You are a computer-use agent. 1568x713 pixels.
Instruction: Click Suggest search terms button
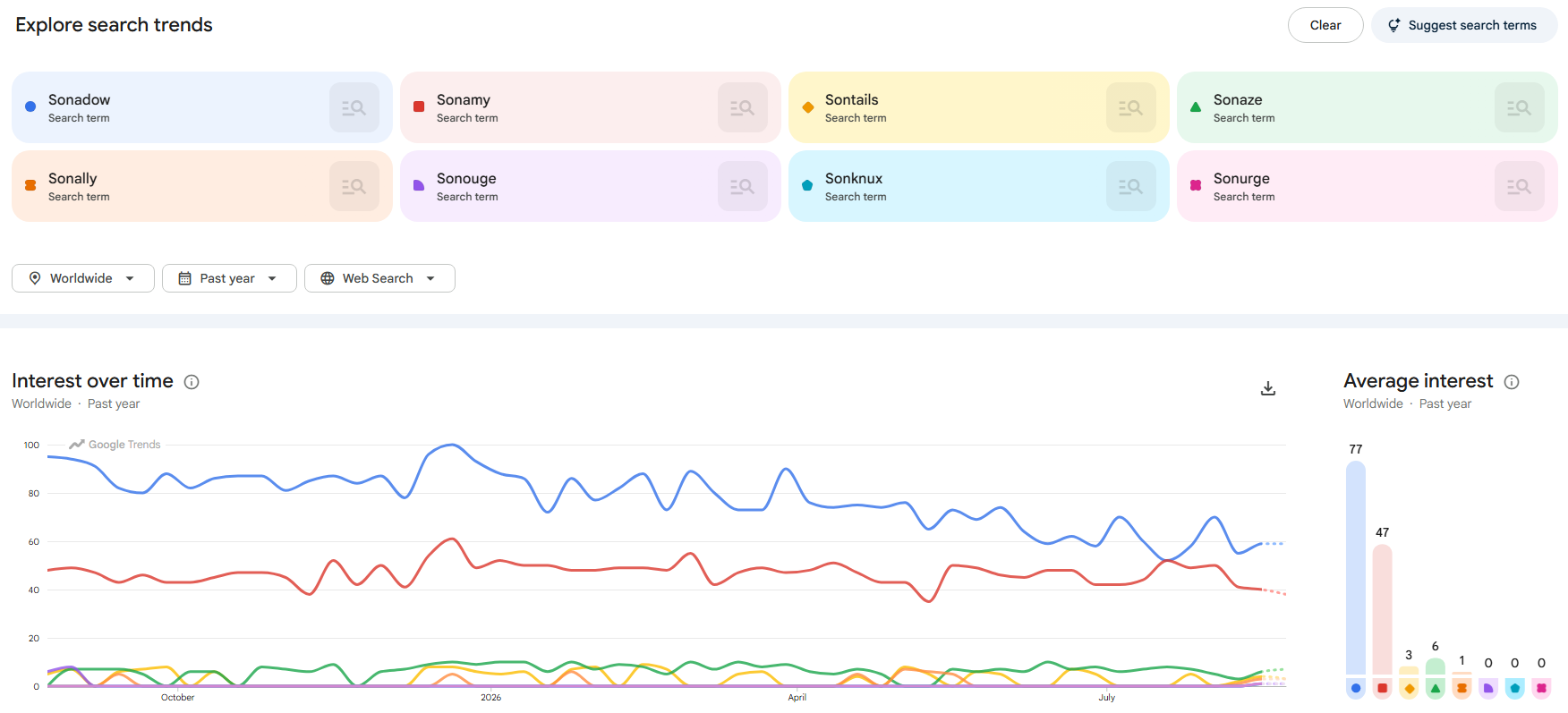pyautogui.click(x=1464, y=25)
